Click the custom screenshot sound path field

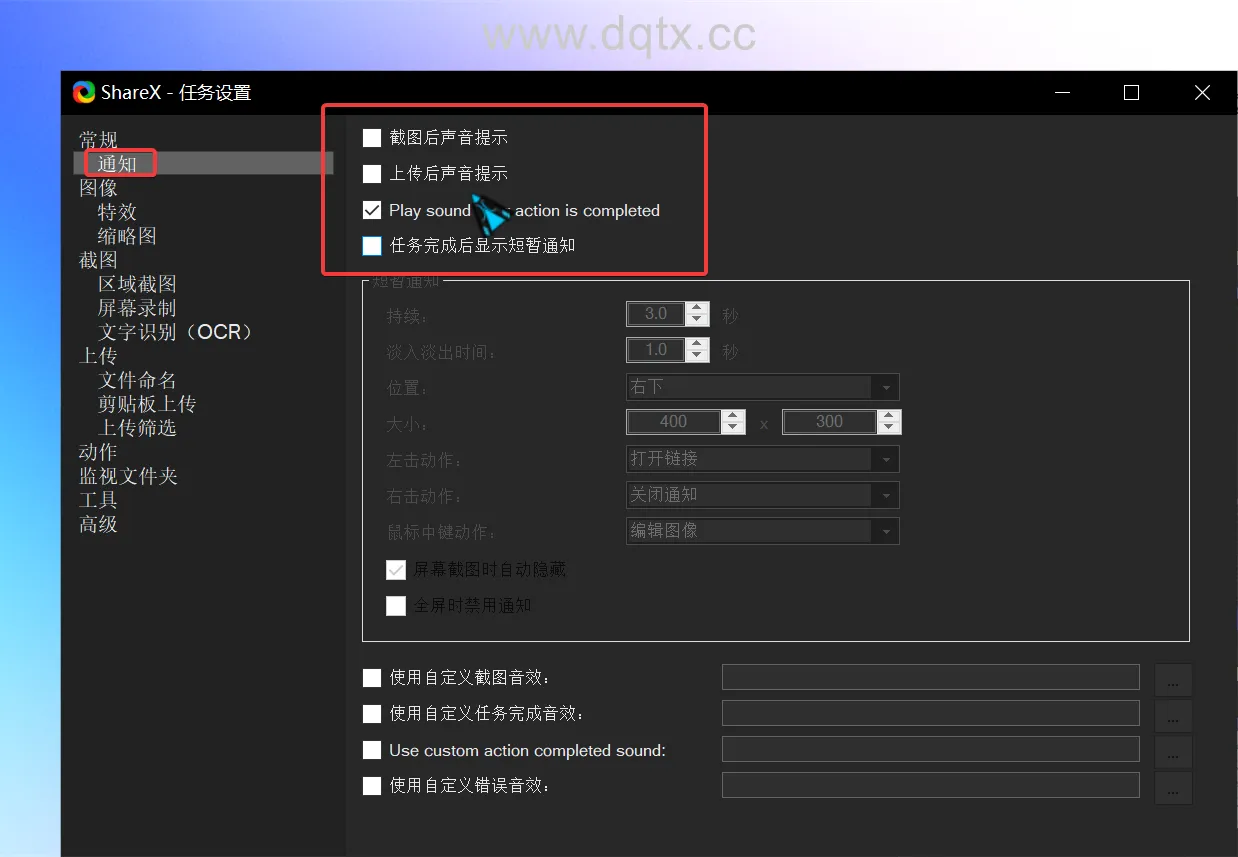tap(930, 678)
